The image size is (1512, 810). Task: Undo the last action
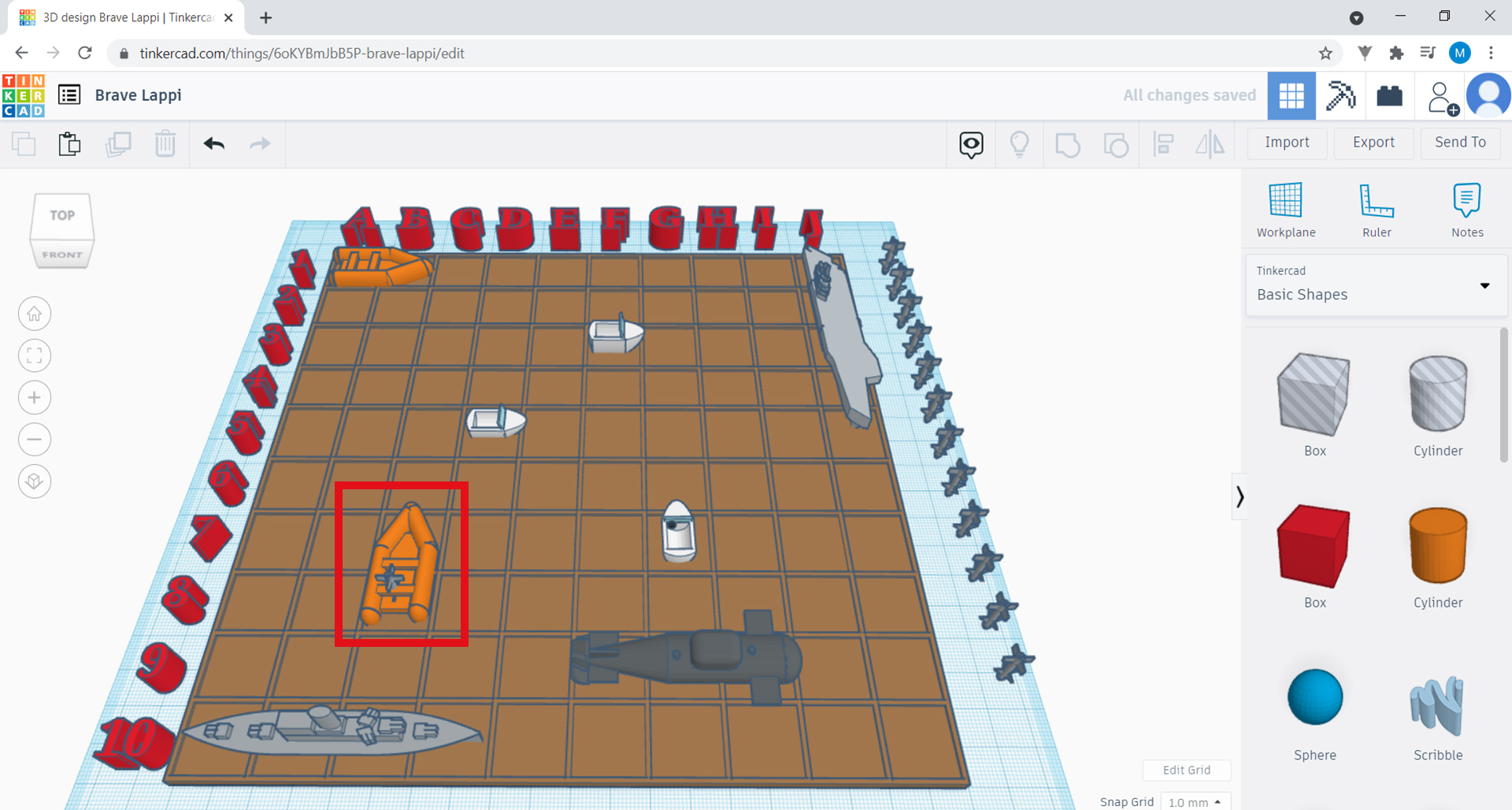(214, 143)
